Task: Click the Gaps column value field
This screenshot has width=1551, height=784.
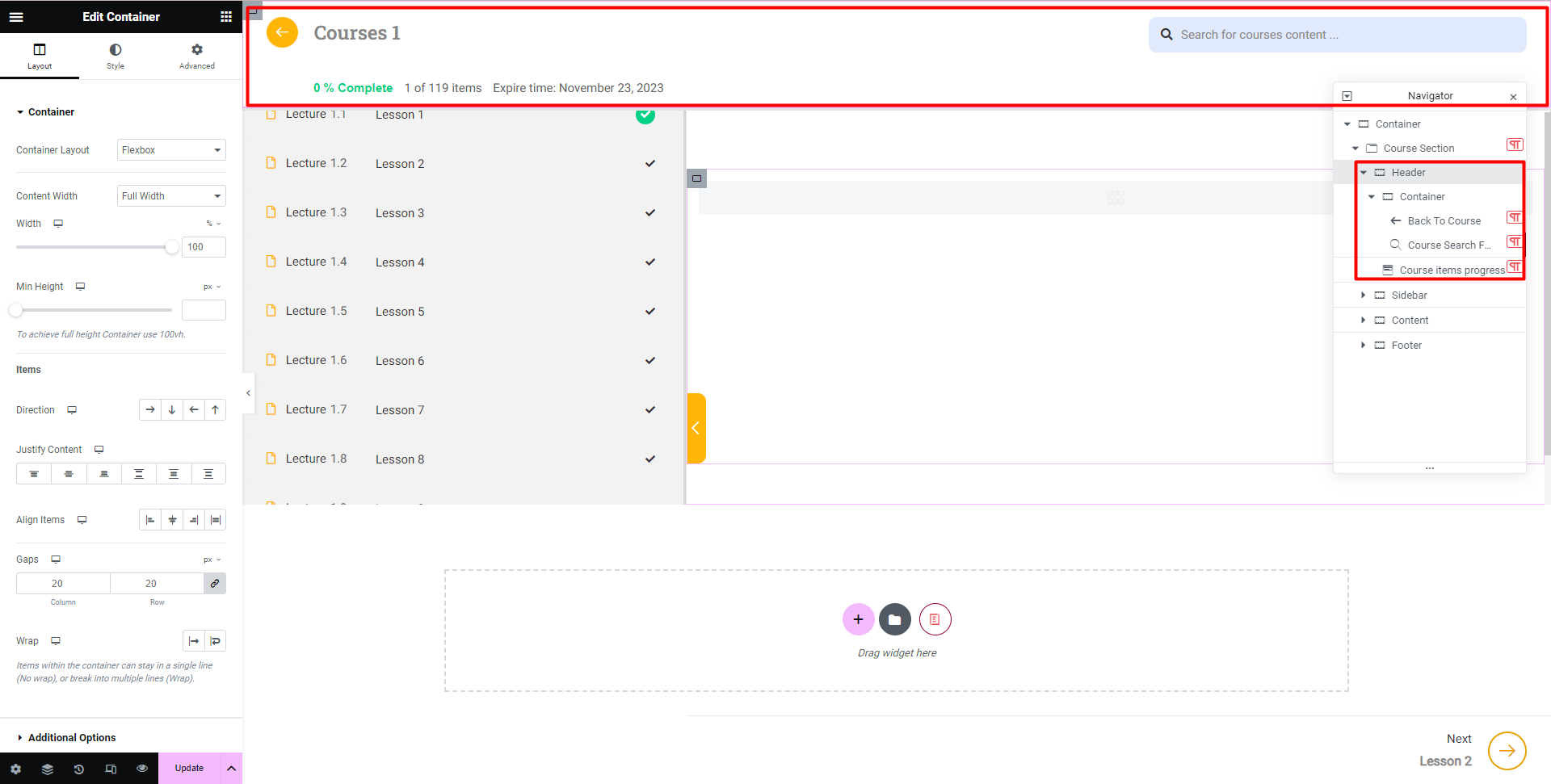Action: point(63,584)
